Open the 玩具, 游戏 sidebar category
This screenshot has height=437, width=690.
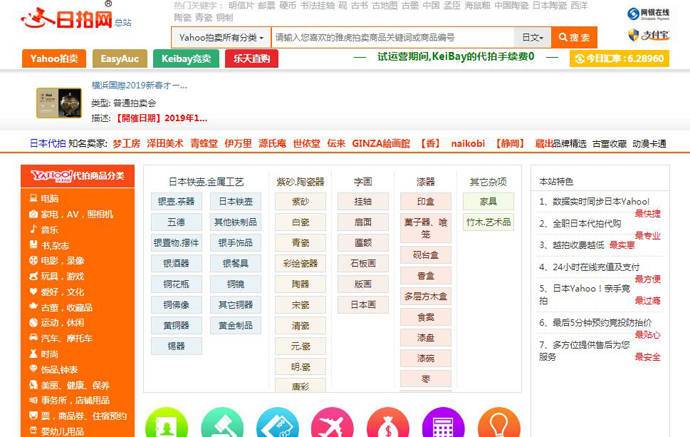click(x=56, y=276)
